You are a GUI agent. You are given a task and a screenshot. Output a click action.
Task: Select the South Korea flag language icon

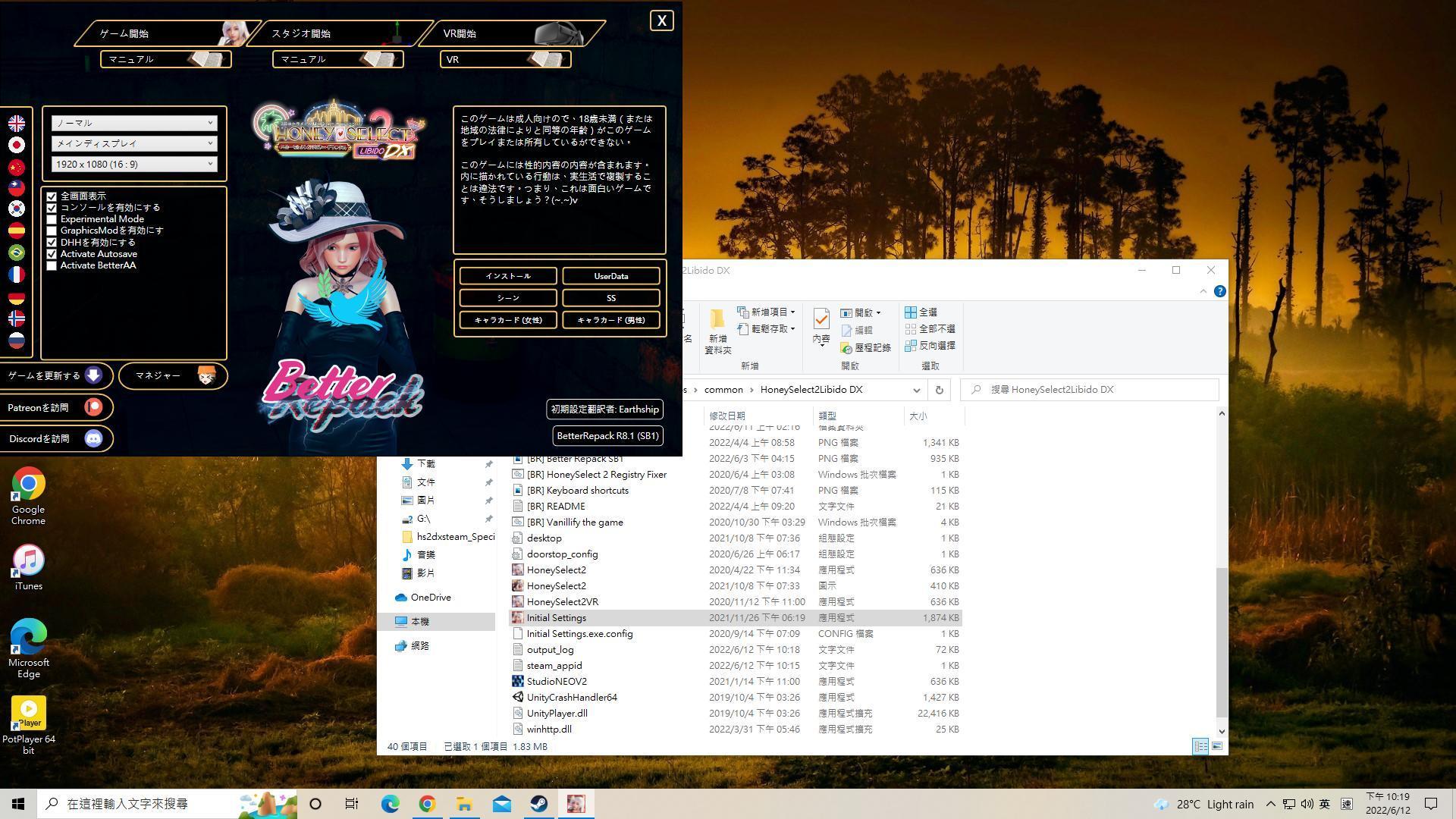click(x=16, y=209)
